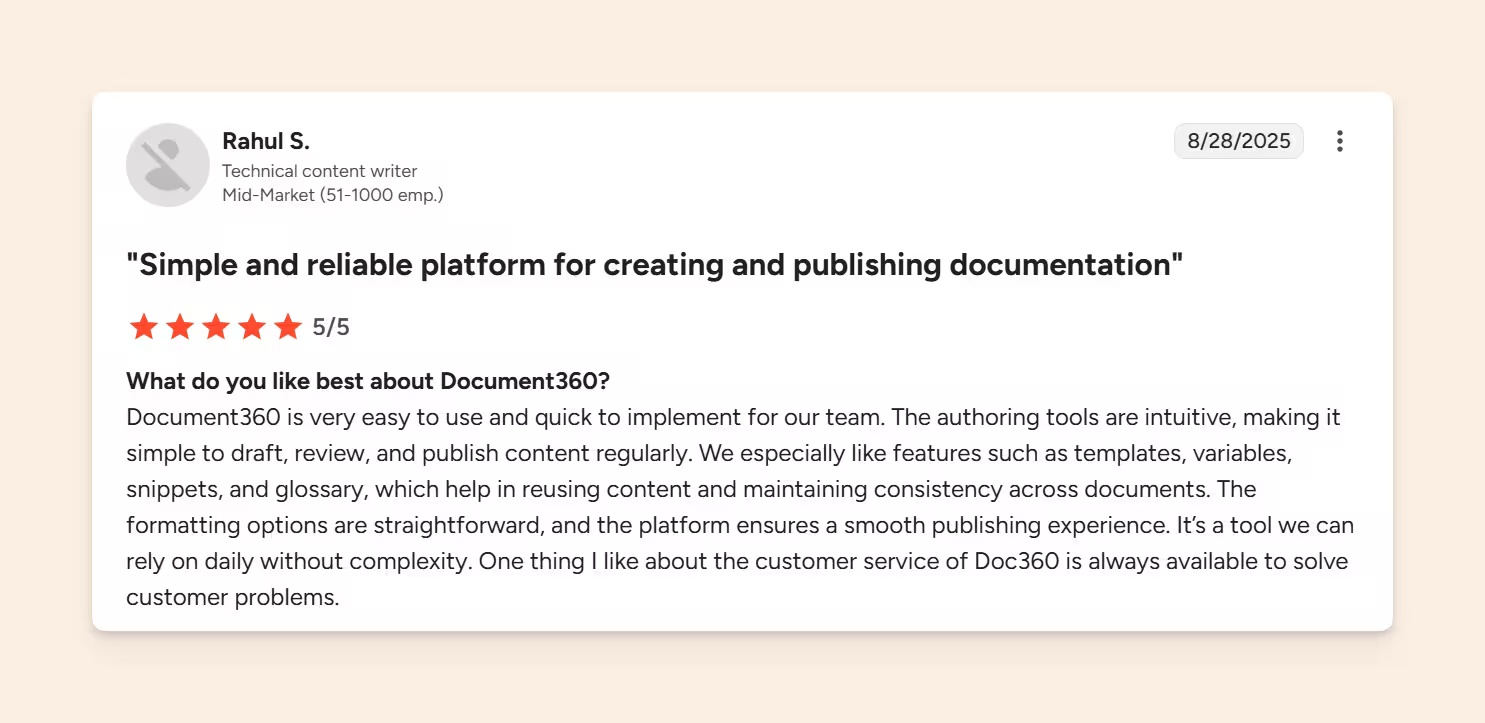This screenshot has width=1485, height=723.
Task: Click the third rating star
Action: (x=216, y=327)
